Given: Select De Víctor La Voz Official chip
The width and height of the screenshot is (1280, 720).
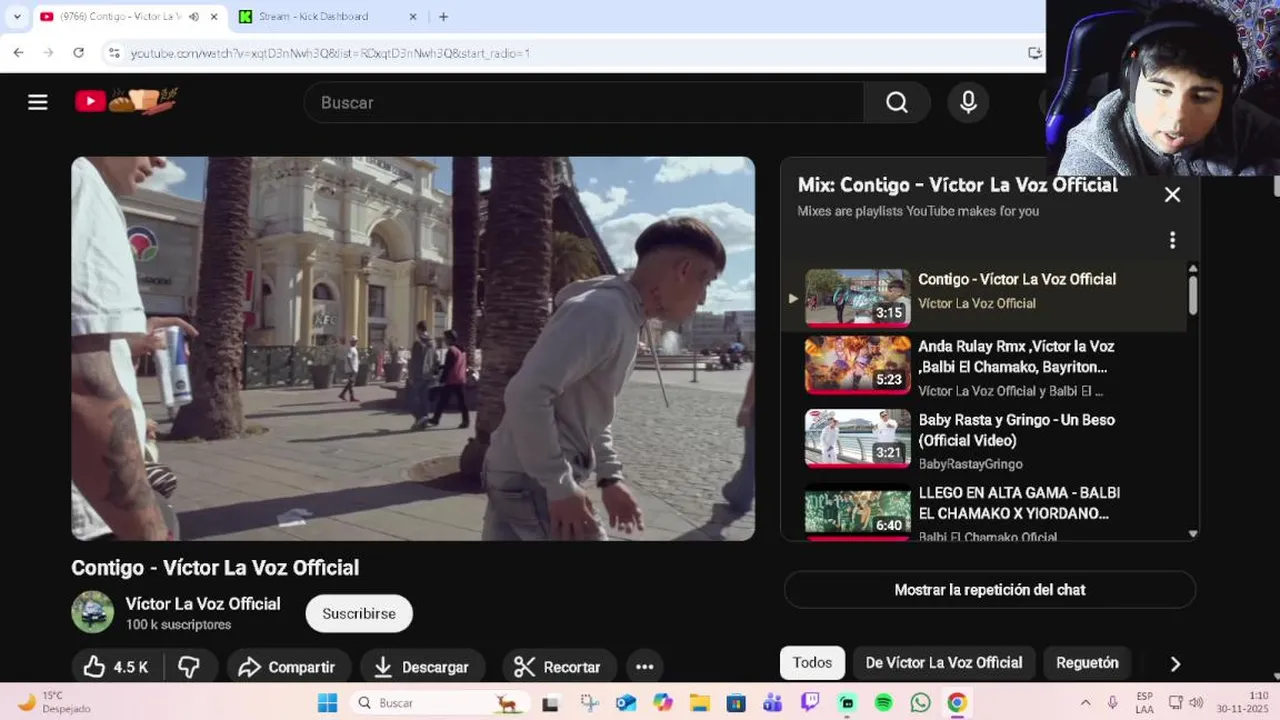Looking at the screenshot, I should [x=944, y=663].
